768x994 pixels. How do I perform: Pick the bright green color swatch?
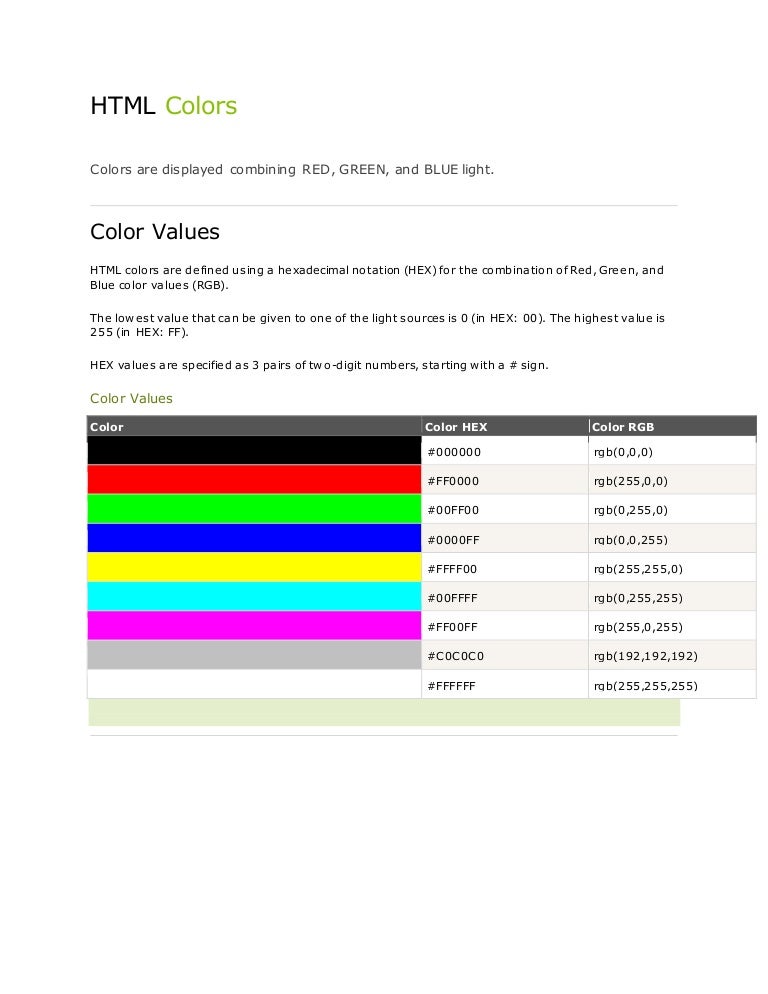pos(254,509)
